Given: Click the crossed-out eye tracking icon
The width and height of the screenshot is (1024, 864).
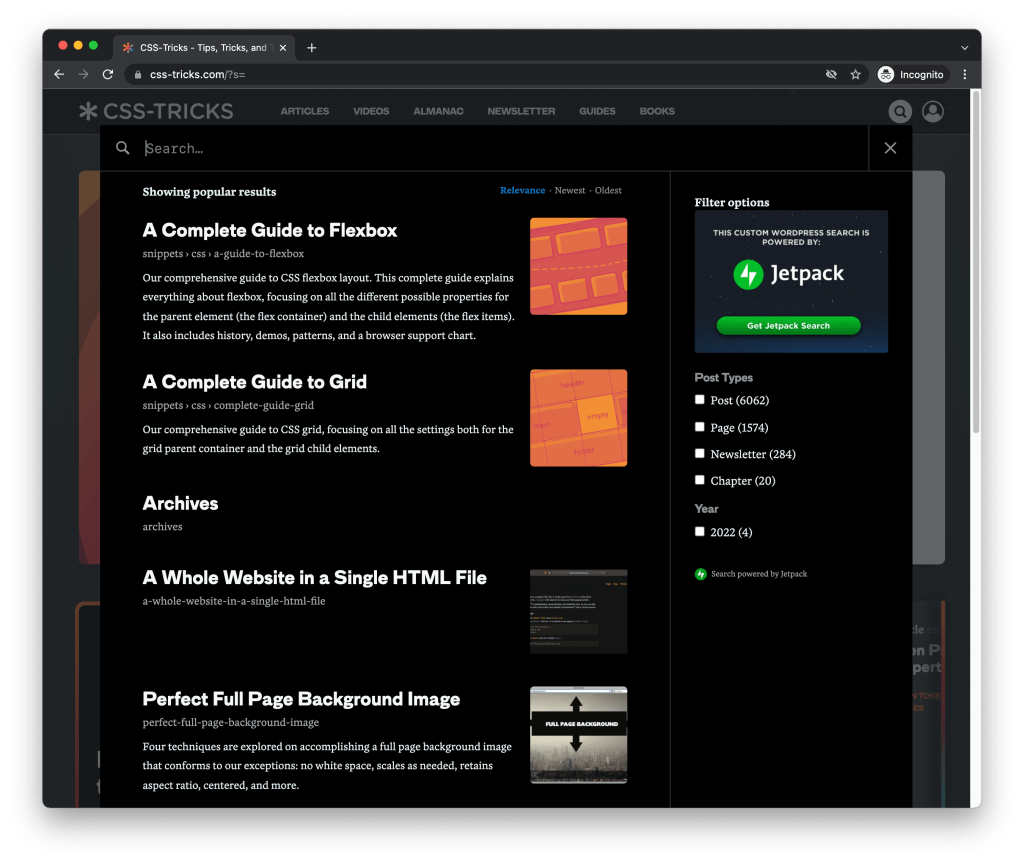Looking at the screenshot, I should click(x=831, y=74).
